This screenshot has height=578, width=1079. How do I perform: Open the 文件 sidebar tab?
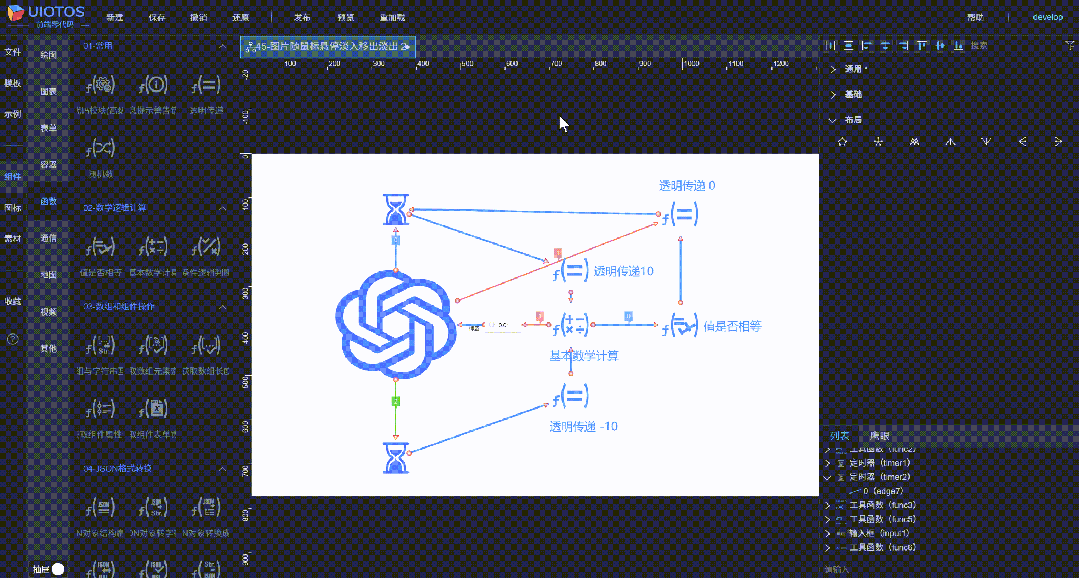[12, 52]
